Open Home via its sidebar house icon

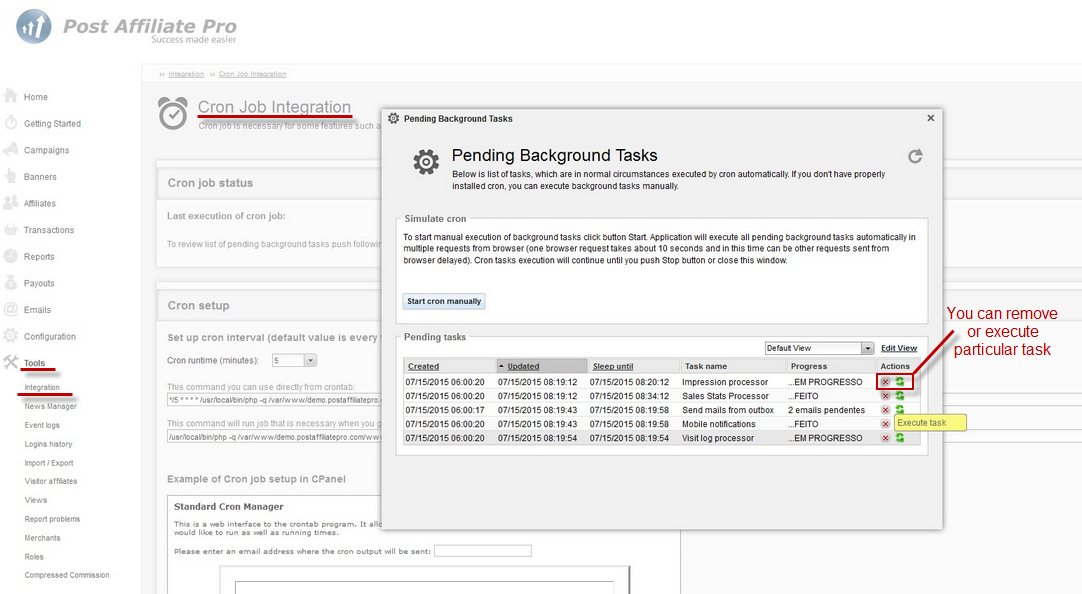click(x=10, y=97)
